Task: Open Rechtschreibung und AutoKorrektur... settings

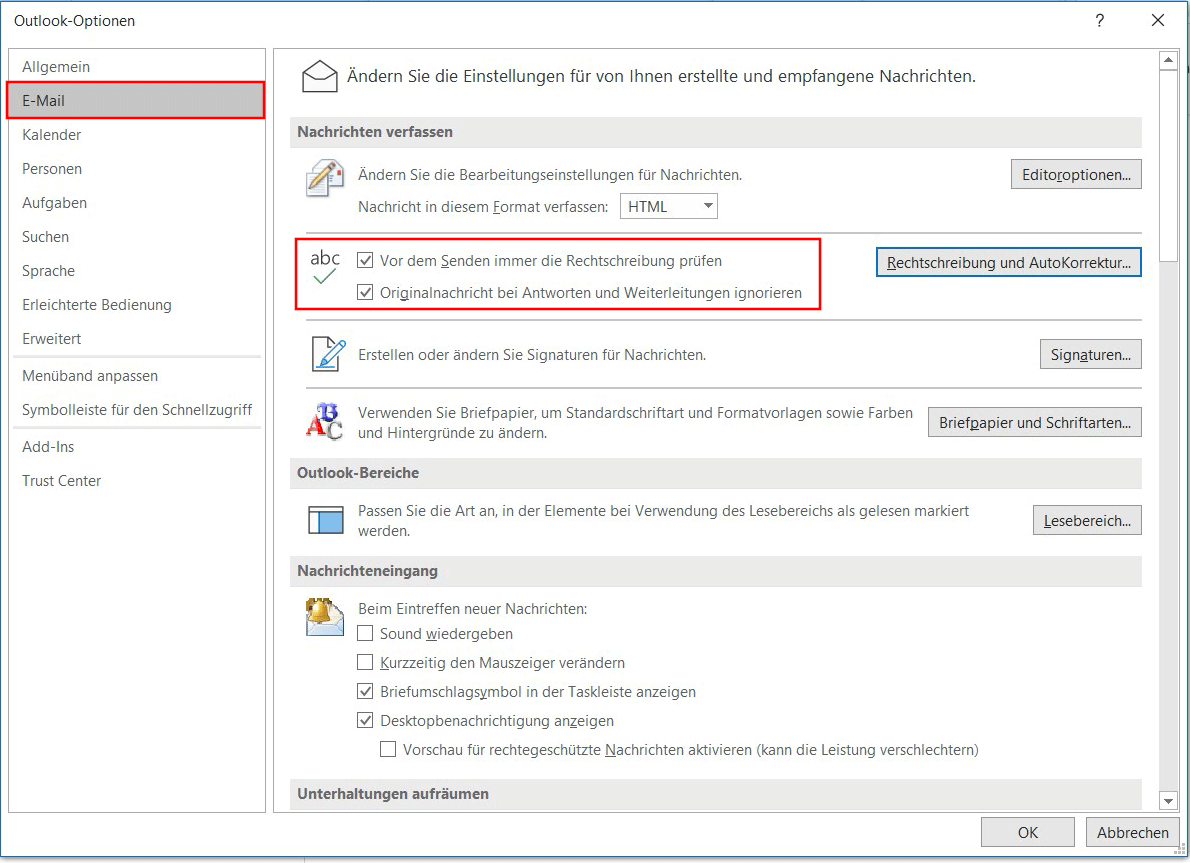Action: coord(1009,263)
